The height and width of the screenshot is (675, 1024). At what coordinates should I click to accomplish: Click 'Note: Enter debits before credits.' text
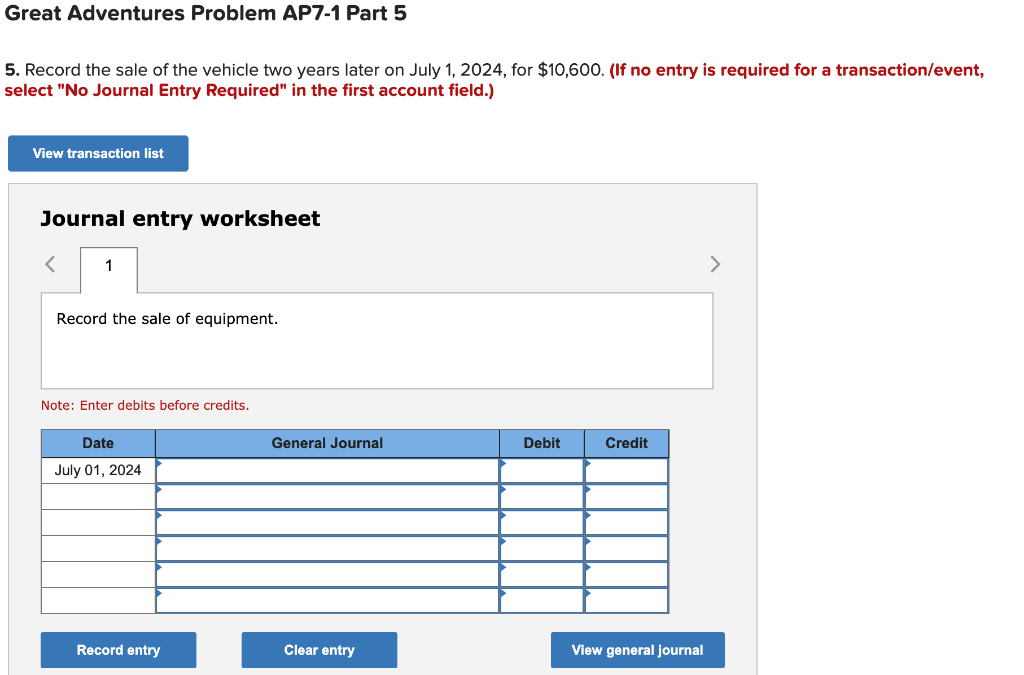[145, 405]
